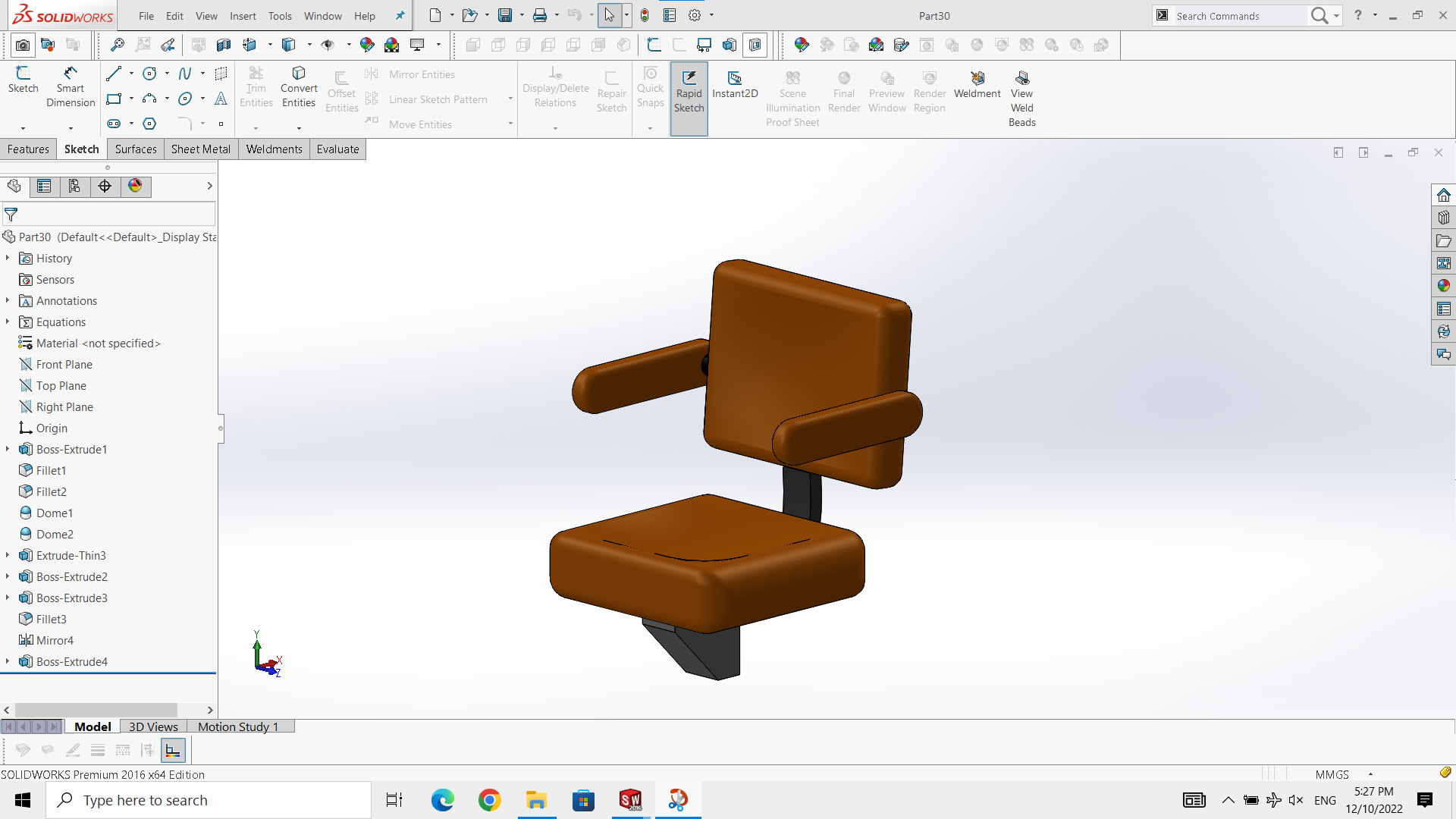Toggle Instant2D mode

[x=735, y=83]
